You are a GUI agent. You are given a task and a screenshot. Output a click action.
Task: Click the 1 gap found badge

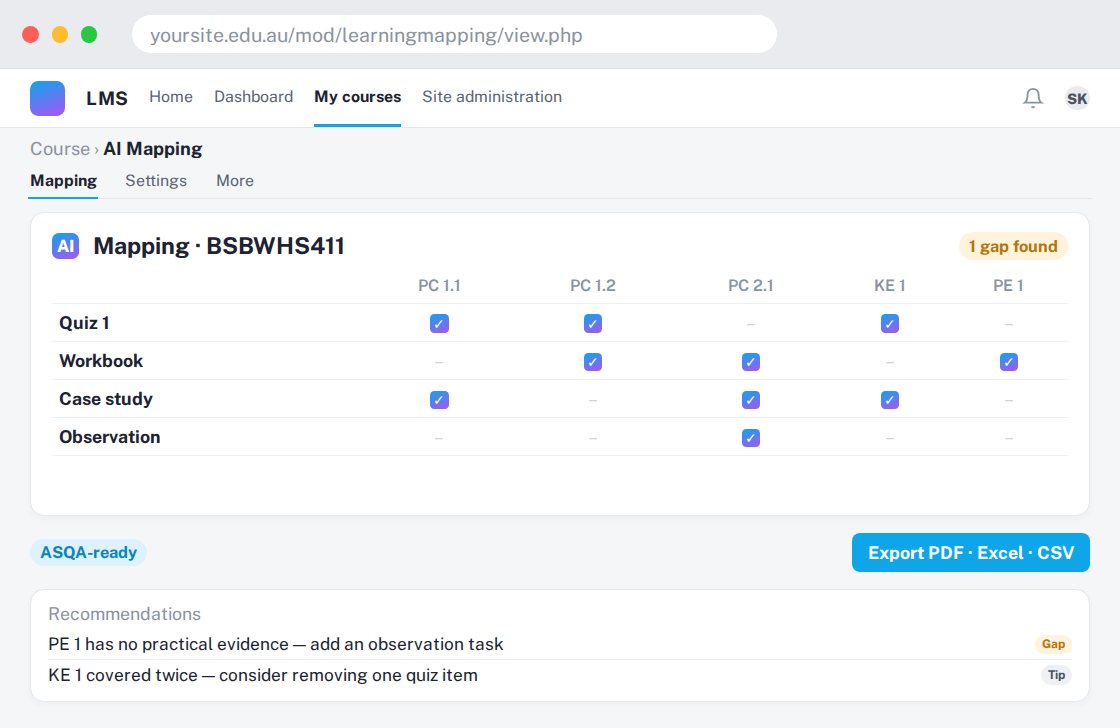click(x=1013, y=246)
